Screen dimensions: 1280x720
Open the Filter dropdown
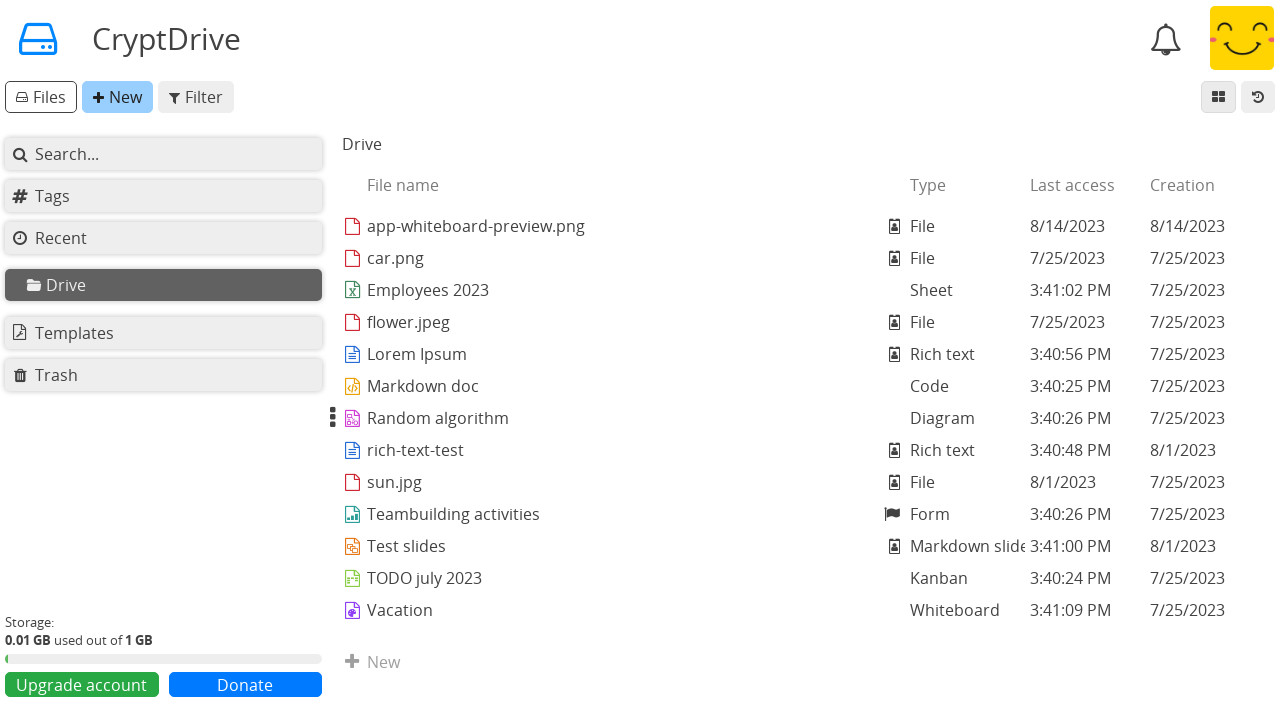point(196,97)
